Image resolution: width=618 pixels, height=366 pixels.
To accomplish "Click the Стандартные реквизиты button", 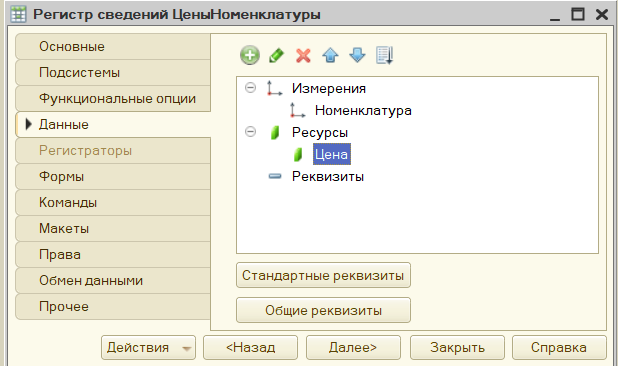I will pyautogui.click(x=323, y=275).
